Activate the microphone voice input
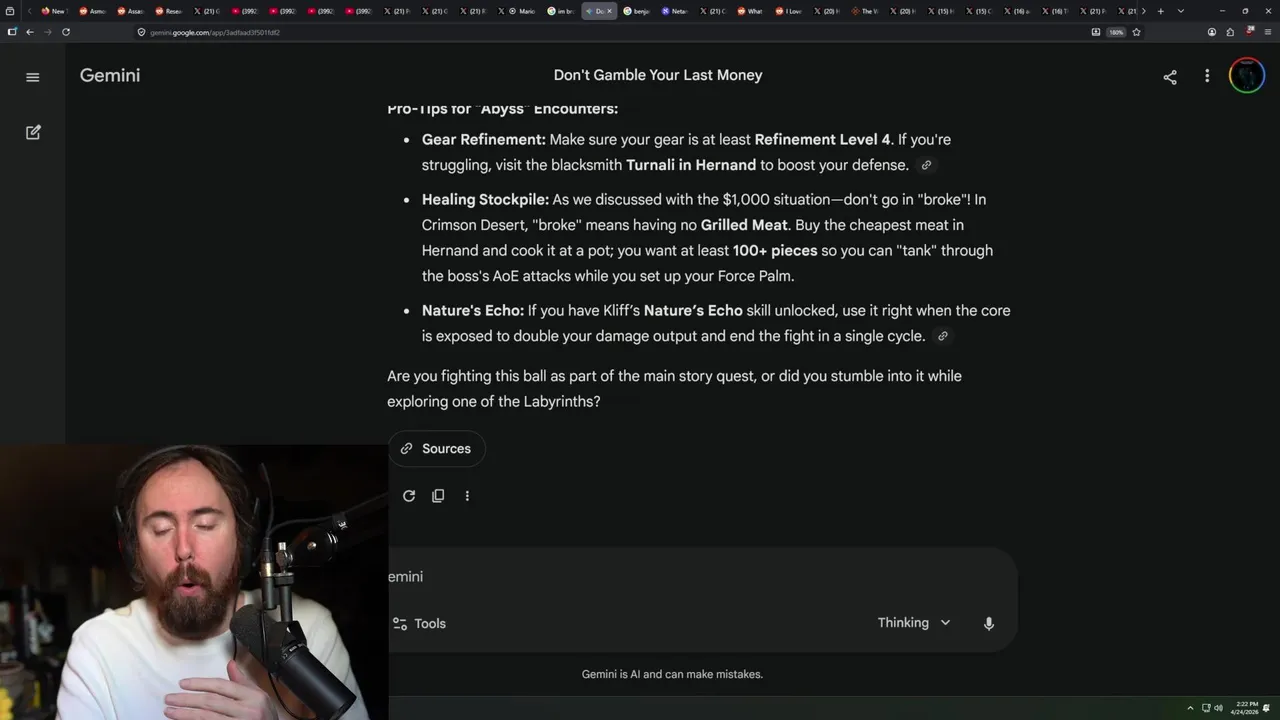 [989, 623]
